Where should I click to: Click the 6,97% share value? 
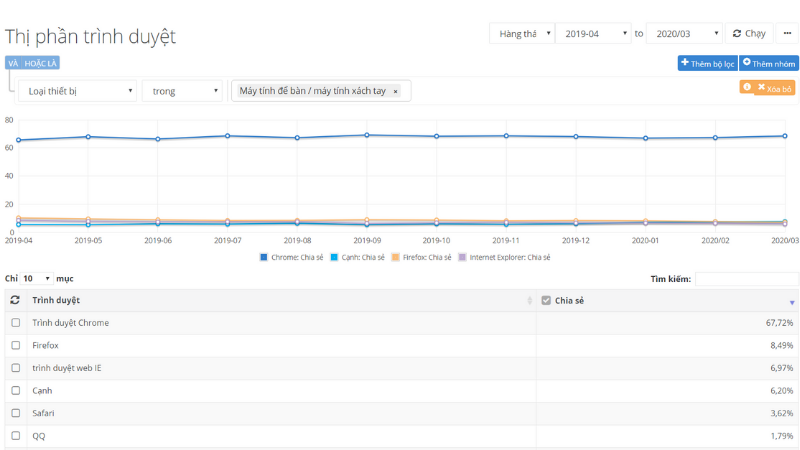(x=782, y=368)
